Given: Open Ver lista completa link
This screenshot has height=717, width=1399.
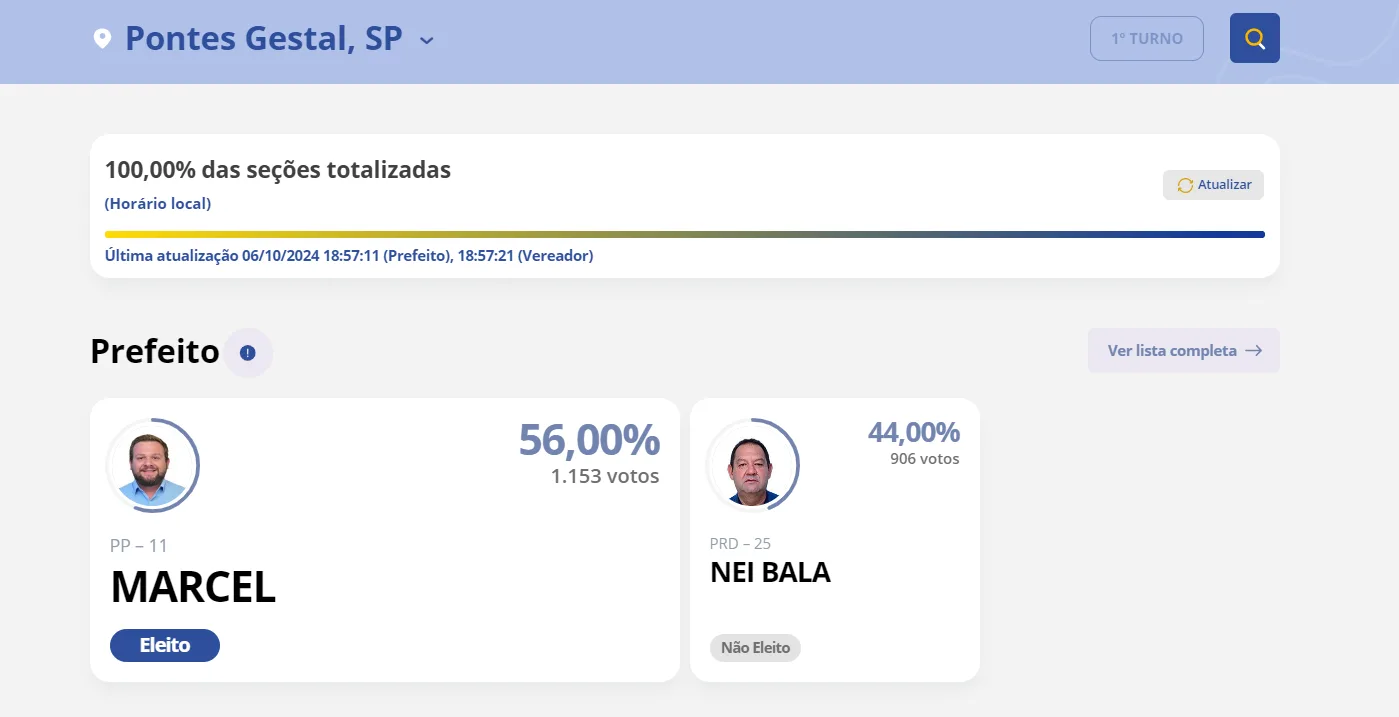Looking at the screenshot, I should pos(1184,351).
